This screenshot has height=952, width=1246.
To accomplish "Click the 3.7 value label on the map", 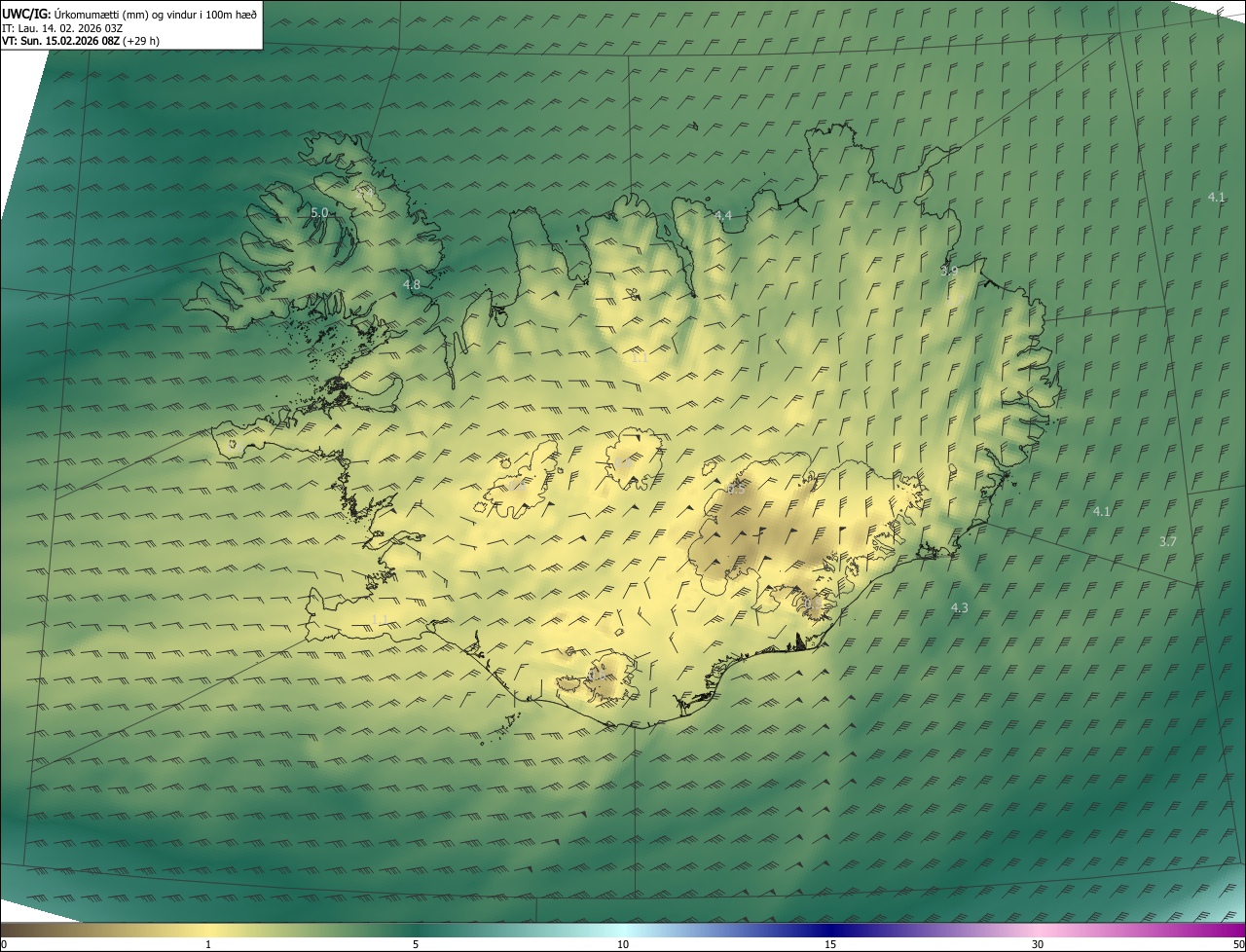I will [1168, 541].
